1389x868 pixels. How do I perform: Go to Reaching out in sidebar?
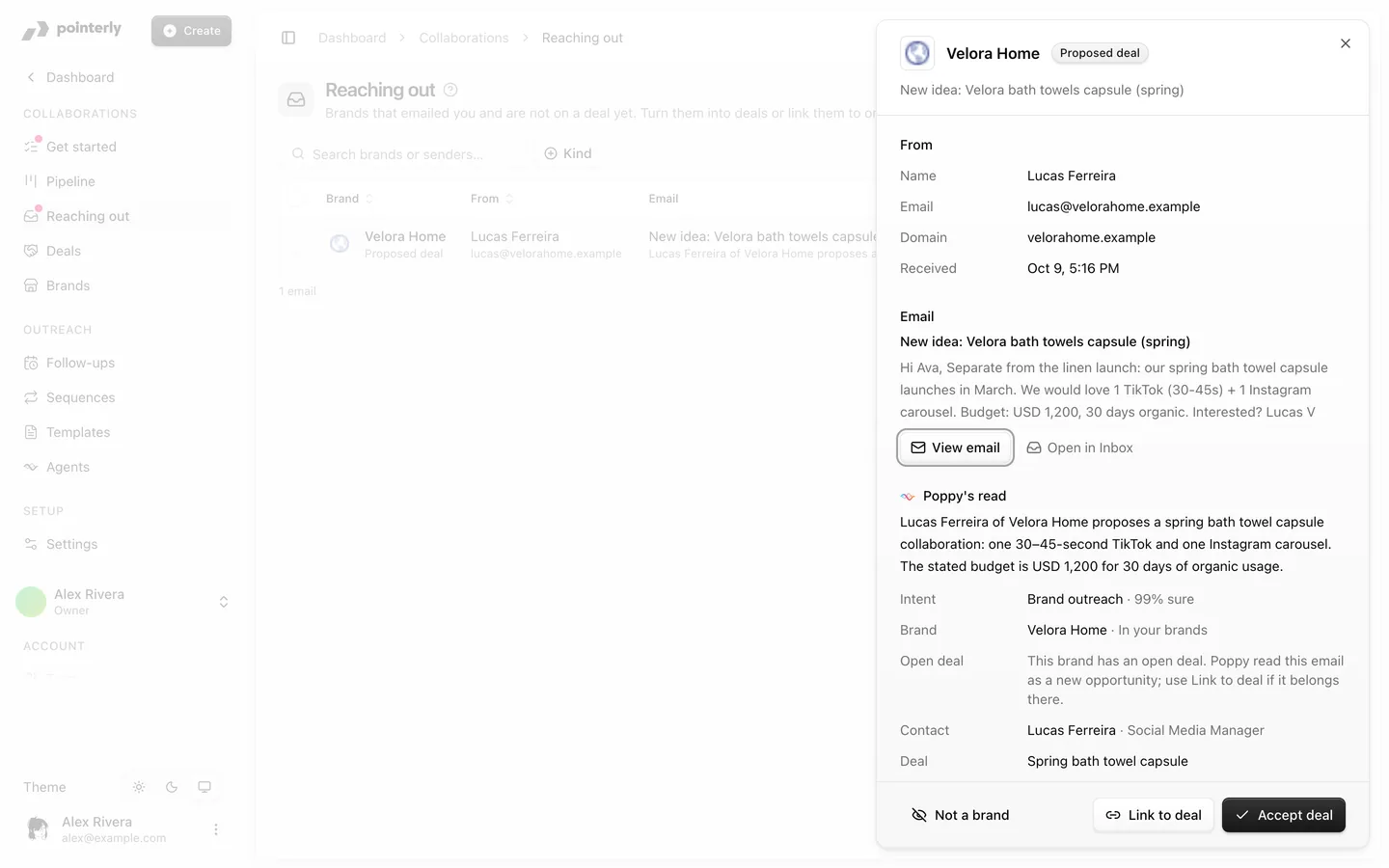click(x=88, y=216)
